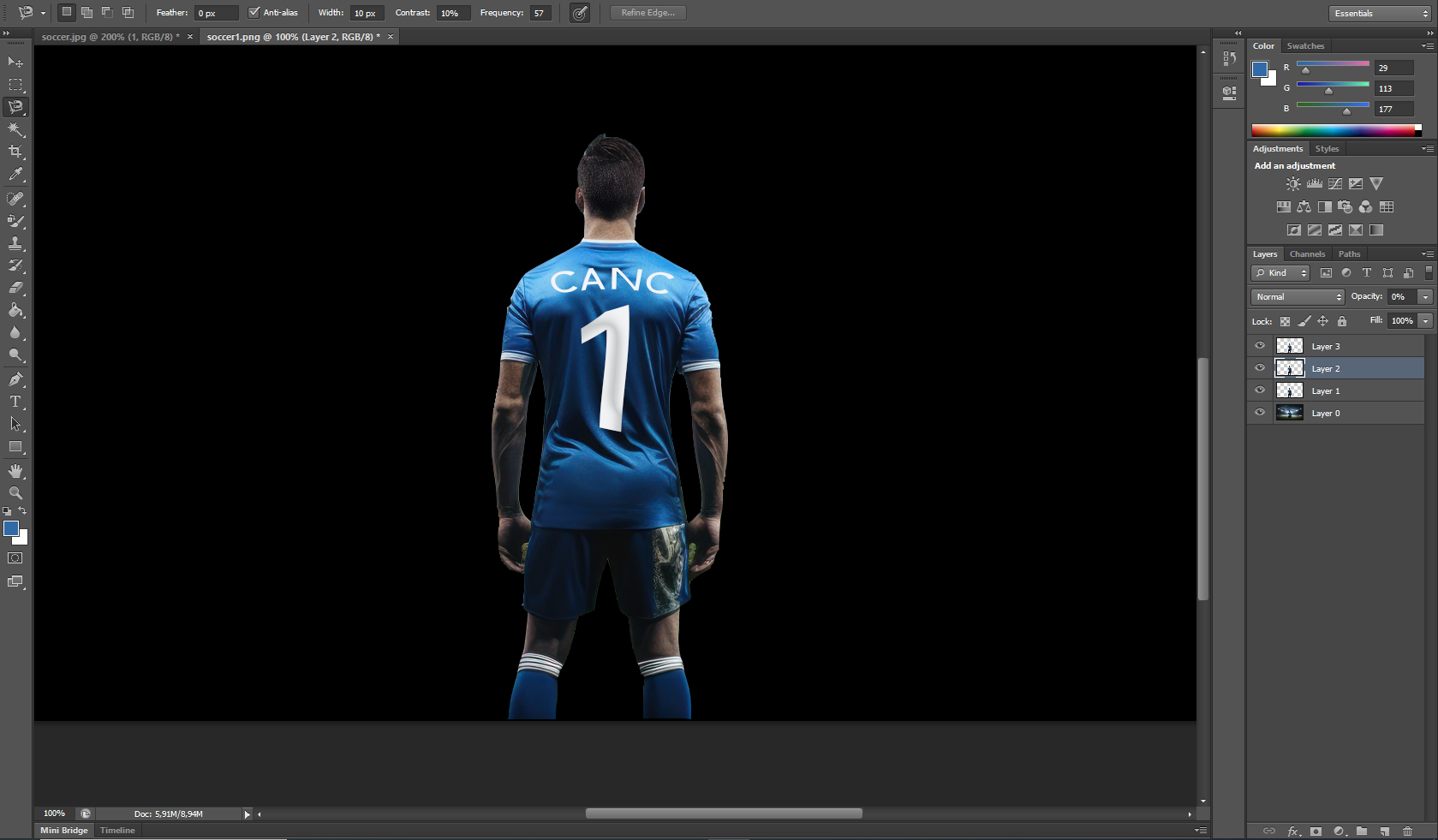The image size is (1438, 840).
Task: Click the Refine Edge button
Action: (647, 13)
